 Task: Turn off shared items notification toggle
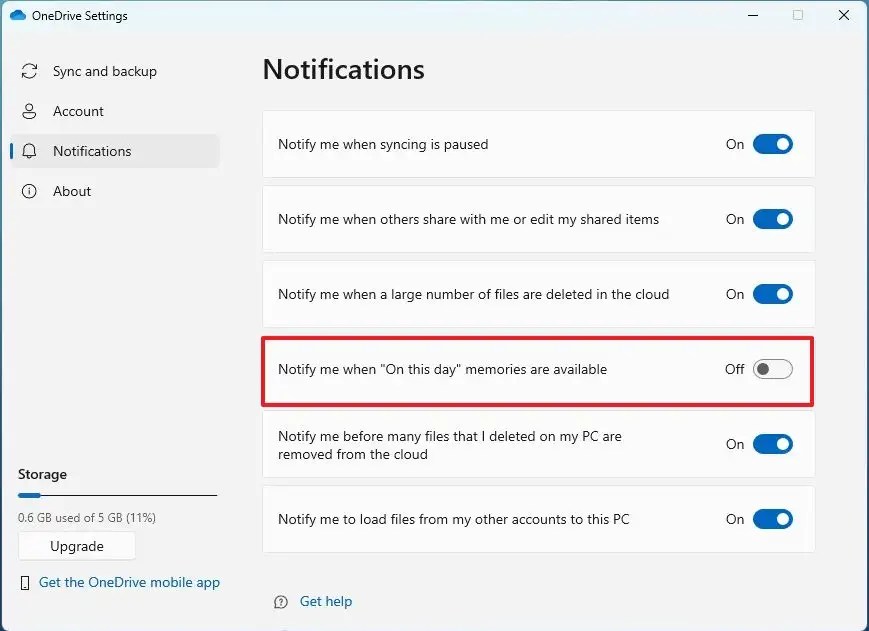[x=772, y=219]
